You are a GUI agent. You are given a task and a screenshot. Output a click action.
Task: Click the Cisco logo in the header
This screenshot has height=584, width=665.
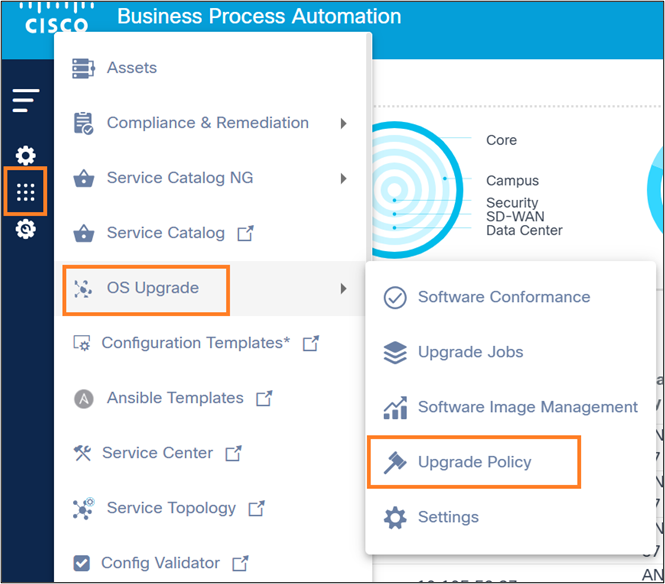pos(56,18)
